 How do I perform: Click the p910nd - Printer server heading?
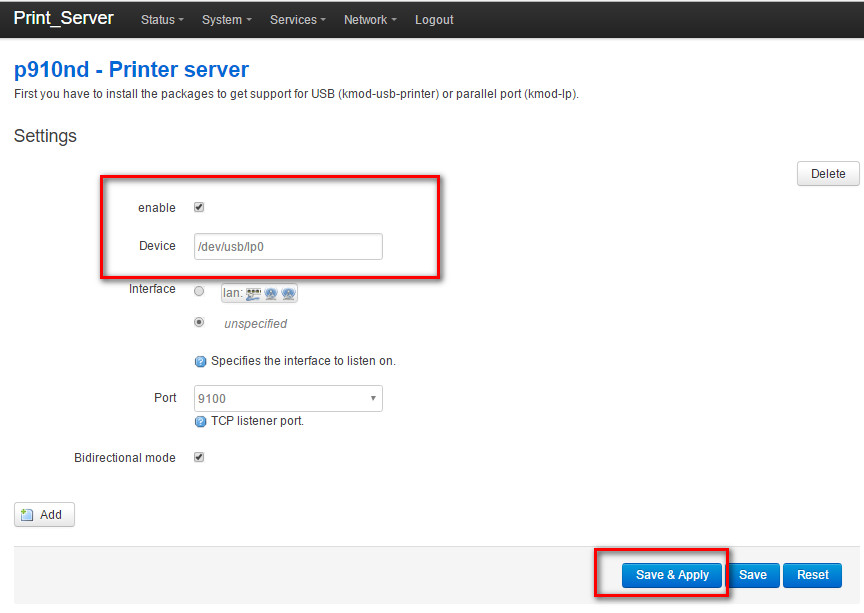131,69
